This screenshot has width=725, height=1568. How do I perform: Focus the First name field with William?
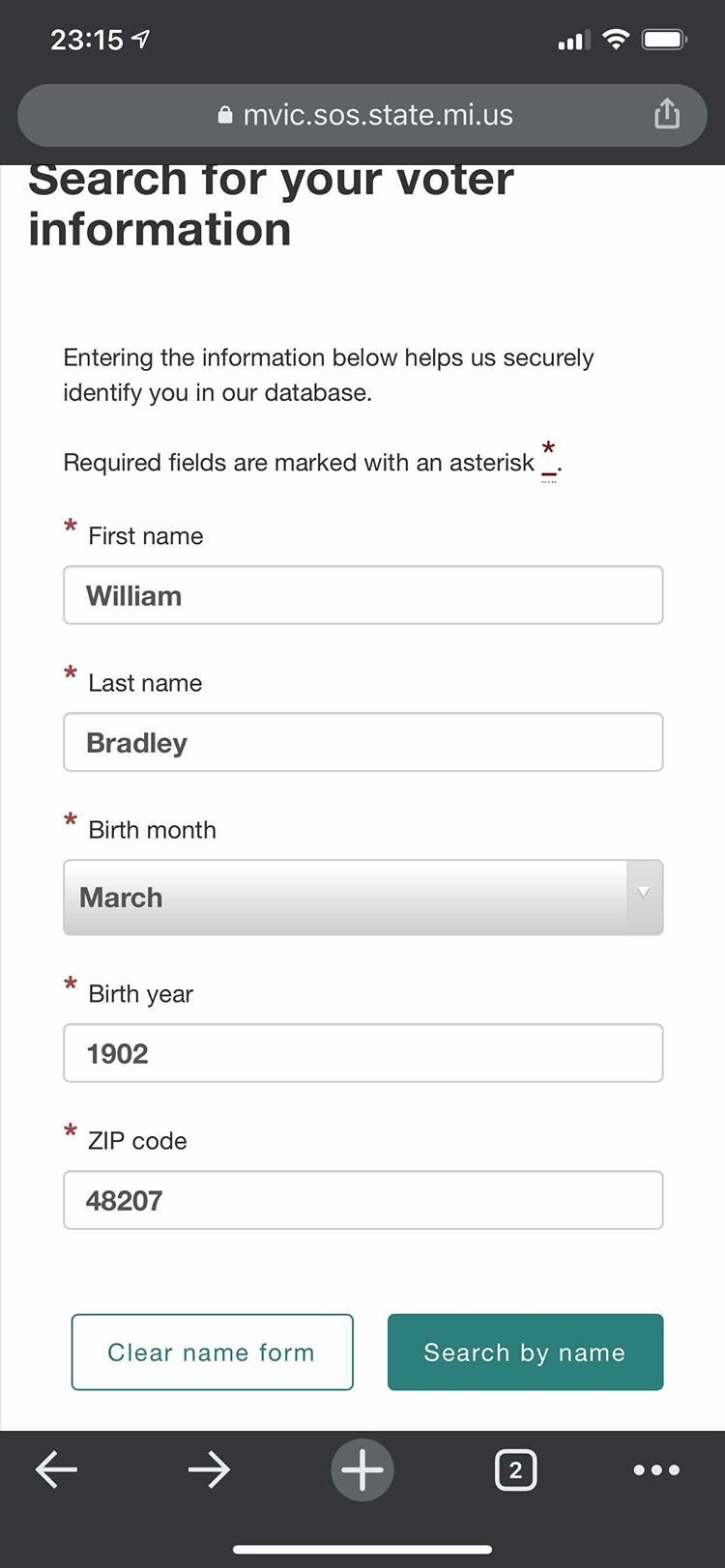coord(362,595)
